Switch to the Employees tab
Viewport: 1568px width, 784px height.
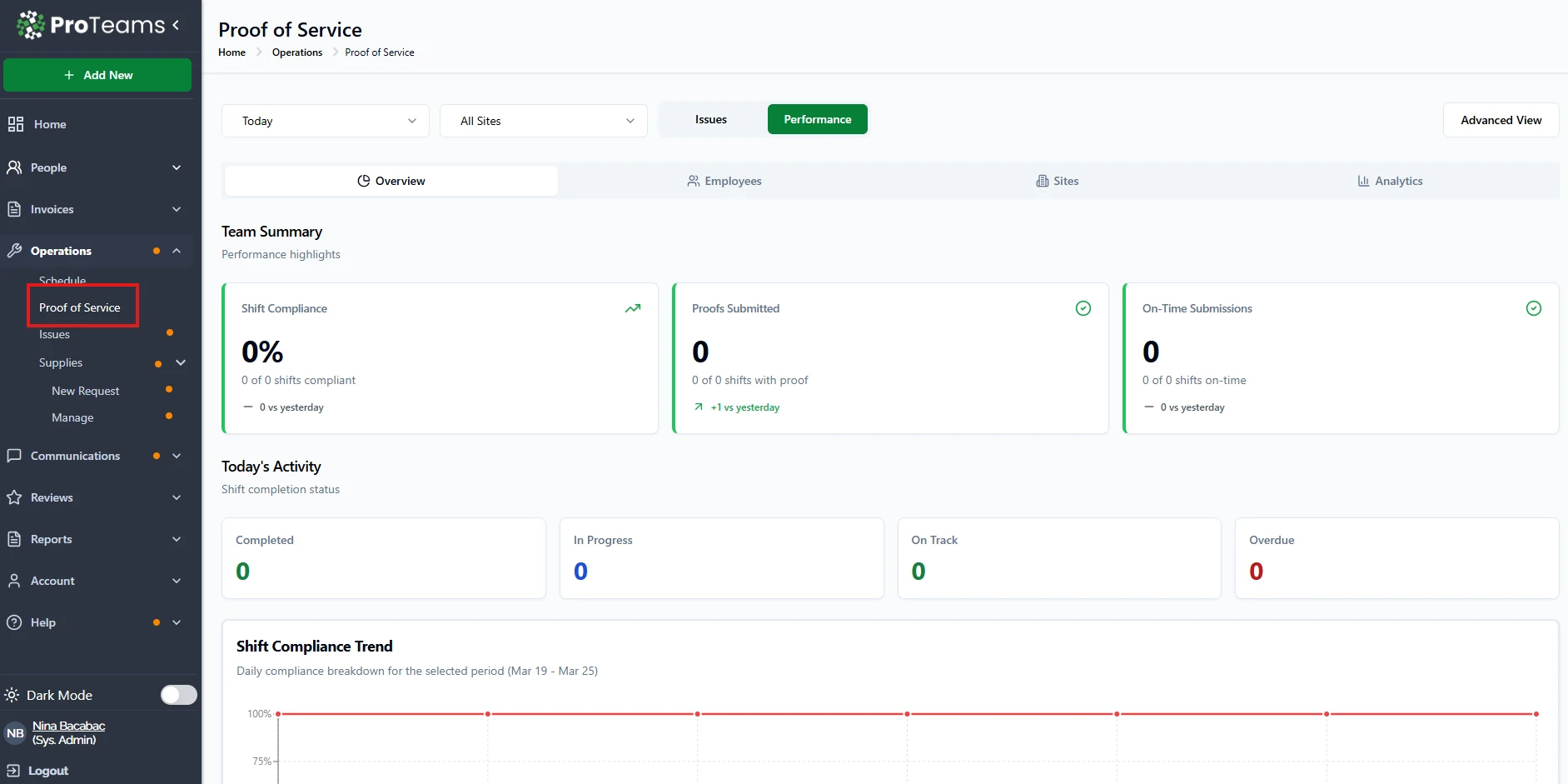pos(724,181)
